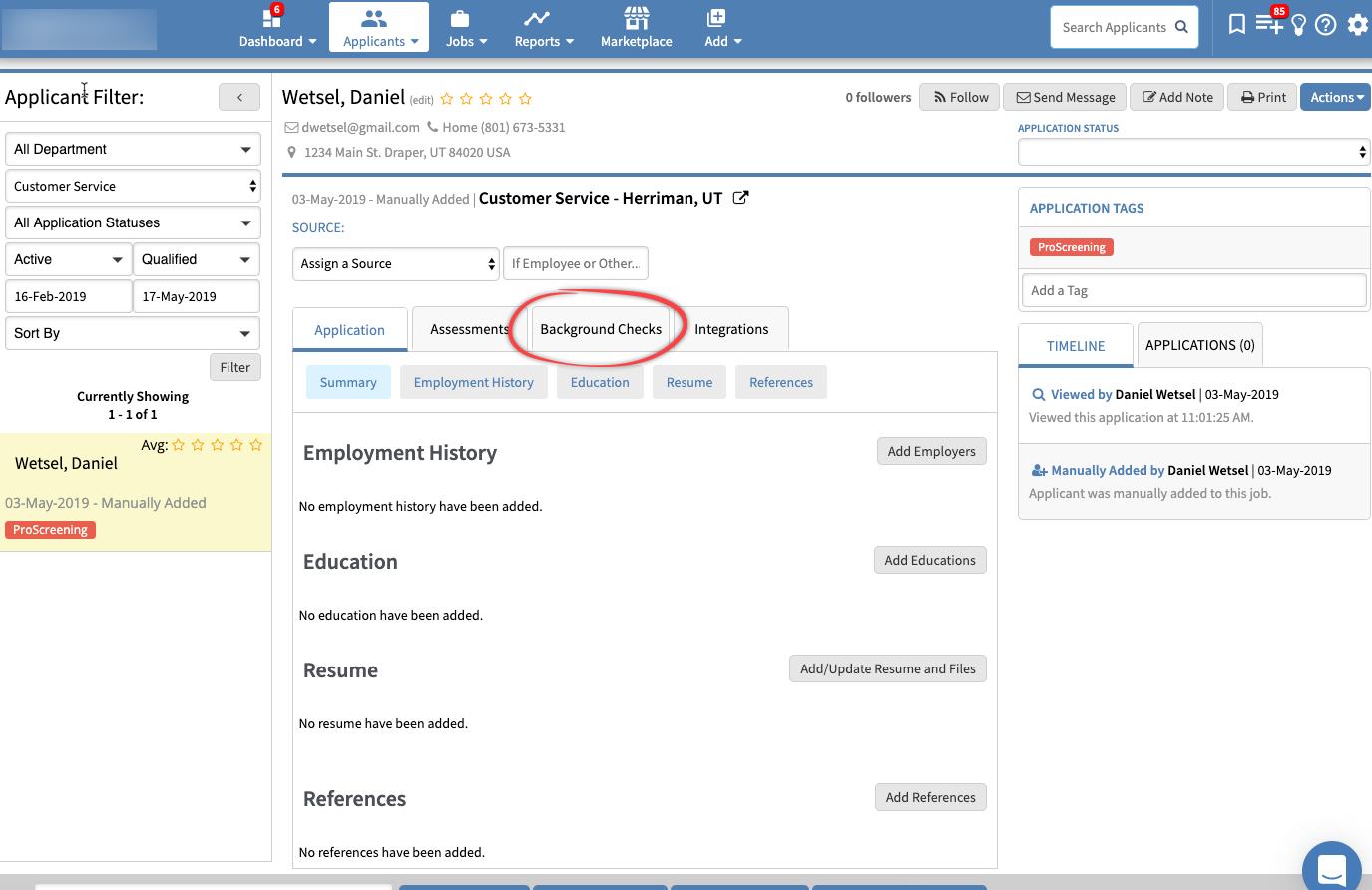Open the Application Status dropdown

point(1193,152)
